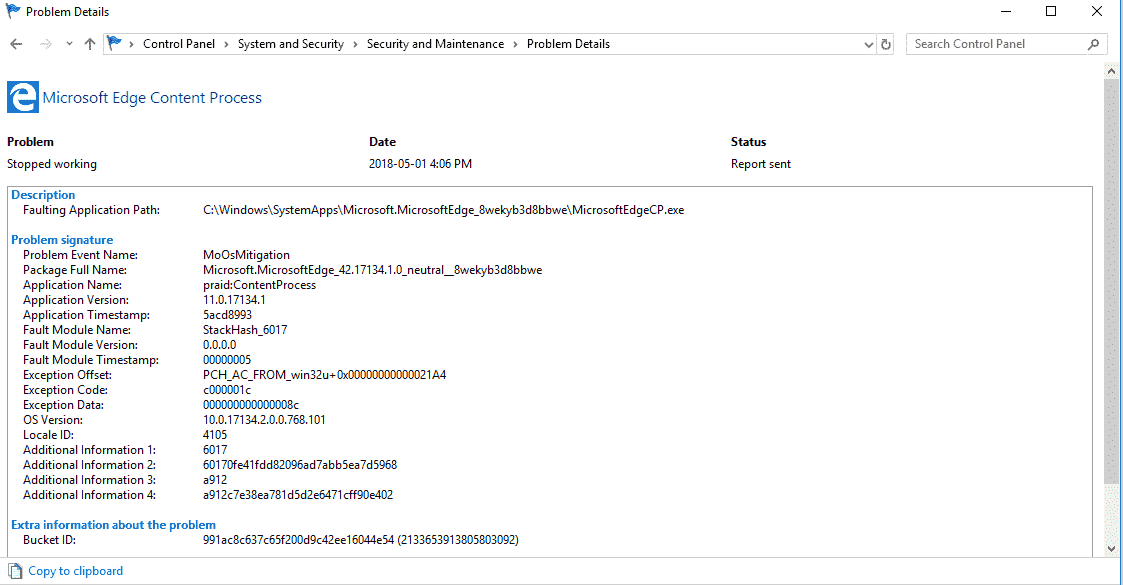This screenshot has height=585, width=1123.
Task: Refresh the Problem Details page
Action: coord(886,44)
